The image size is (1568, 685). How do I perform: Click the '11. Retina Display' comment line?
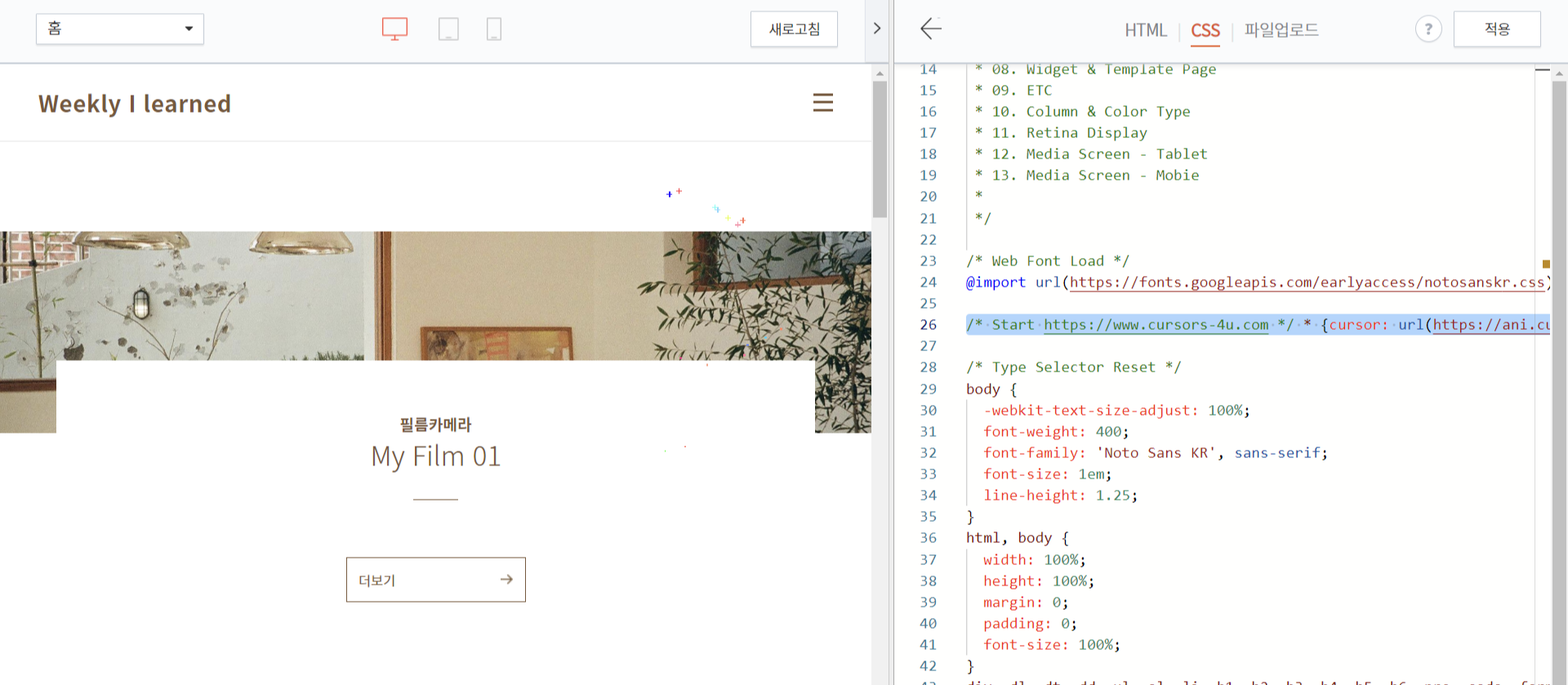pyautogui.click(x=1061, y=133)
